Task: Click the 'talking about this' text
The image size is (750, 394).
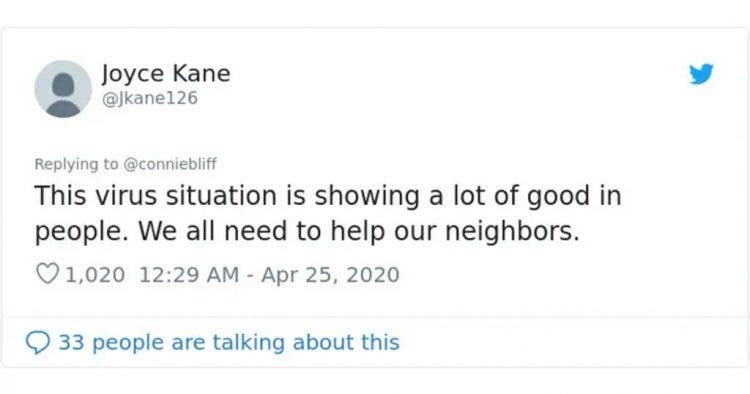Action: pyautogui.click(x=306, y=342)
